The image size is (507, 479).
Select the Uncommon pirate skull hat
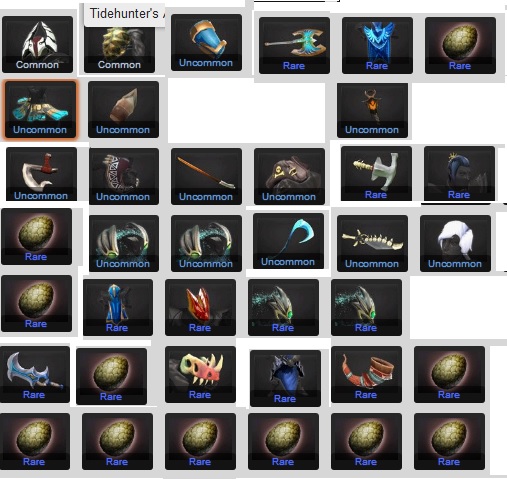tap(289, 176)
